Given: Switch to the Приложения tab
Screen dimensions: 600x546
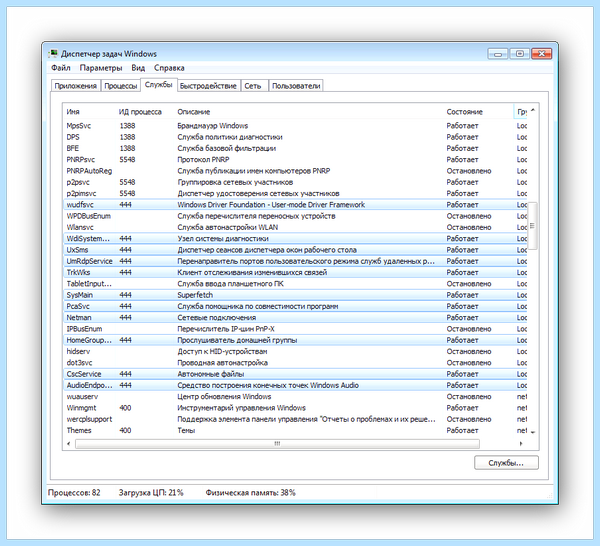Looking at the screenshot, I should point(75,86).
